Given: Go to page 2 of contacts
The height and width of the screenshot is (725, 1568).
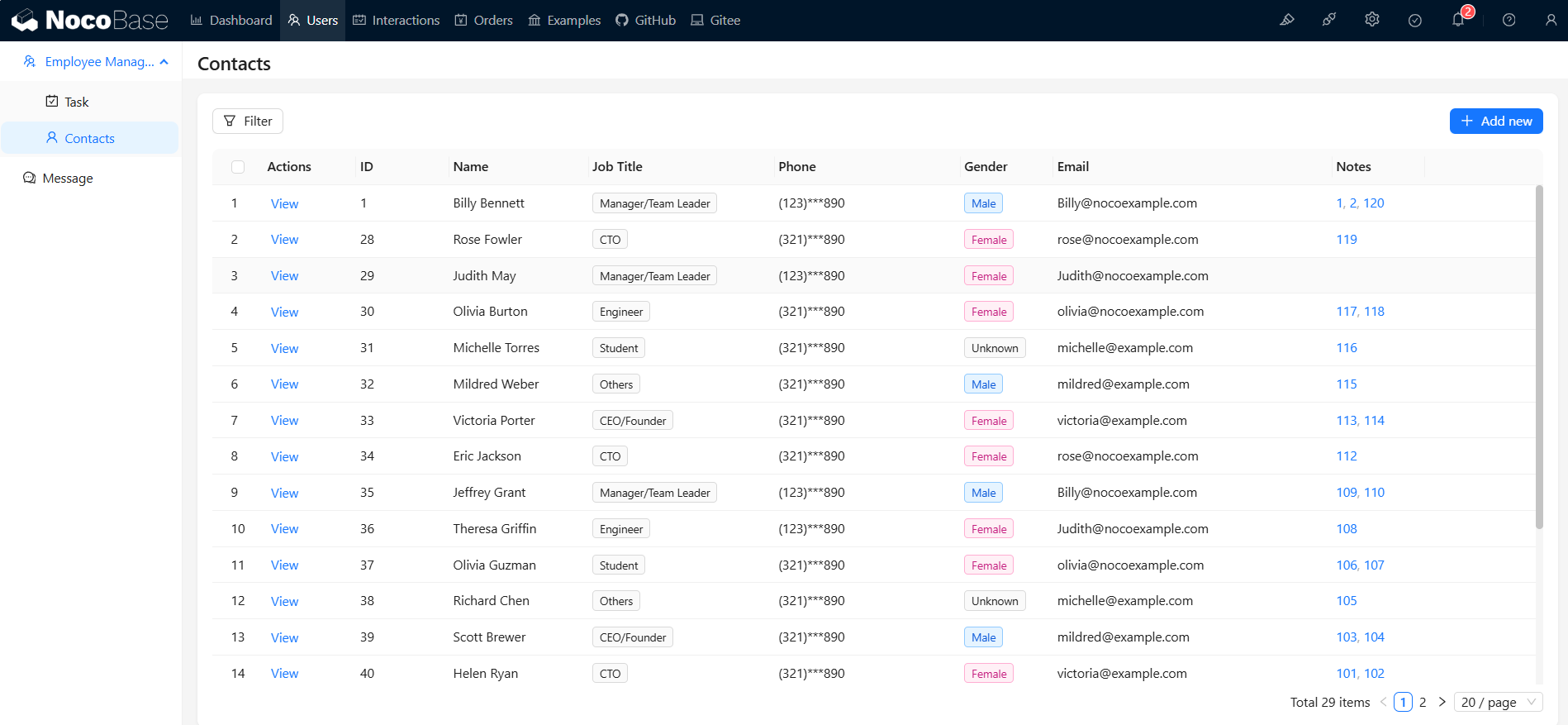Looking at the screenshot, I should tap(1423, 702).
